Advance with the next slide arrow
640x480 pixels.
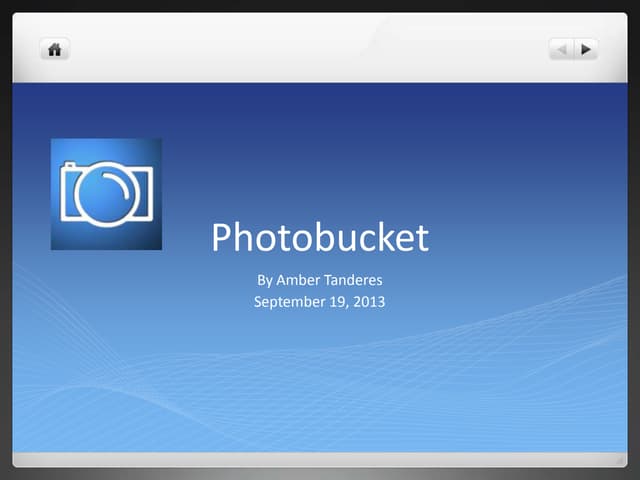pos(586,48)
